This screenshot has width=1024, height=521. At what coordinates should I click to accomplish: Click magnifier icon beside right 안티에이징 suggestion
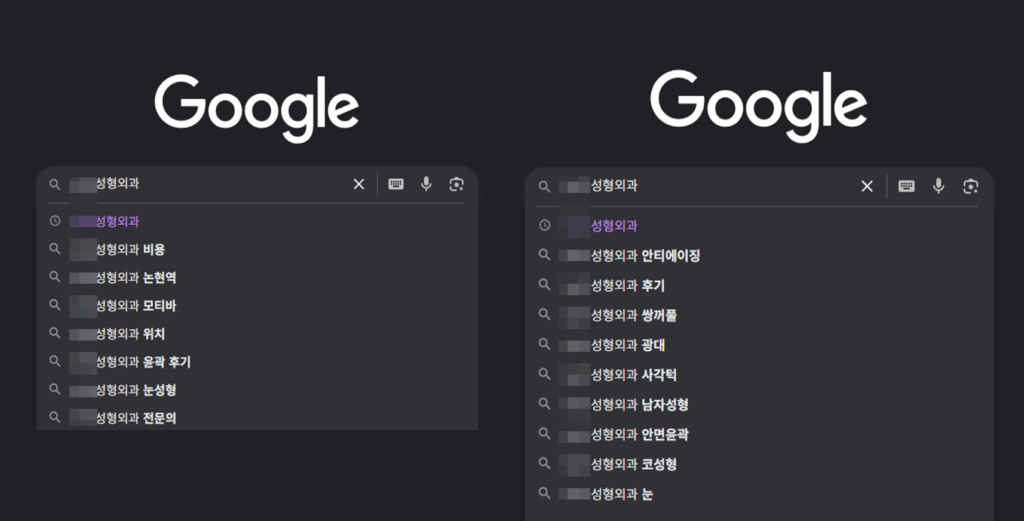(x=544, y=255)
